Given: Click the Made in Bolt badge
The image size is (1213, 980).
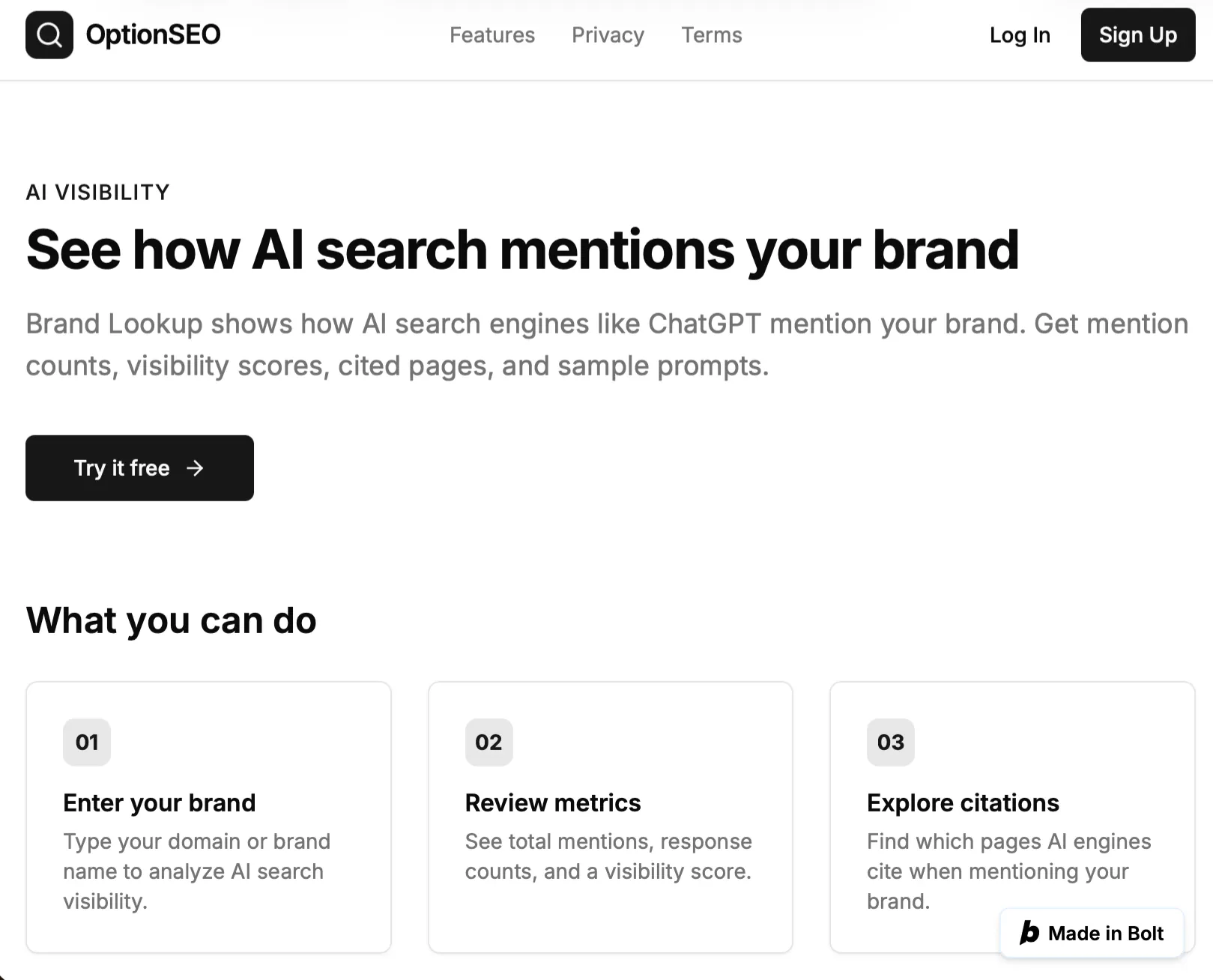Looking at the screenshot, I should click(x=1092, y=933).
